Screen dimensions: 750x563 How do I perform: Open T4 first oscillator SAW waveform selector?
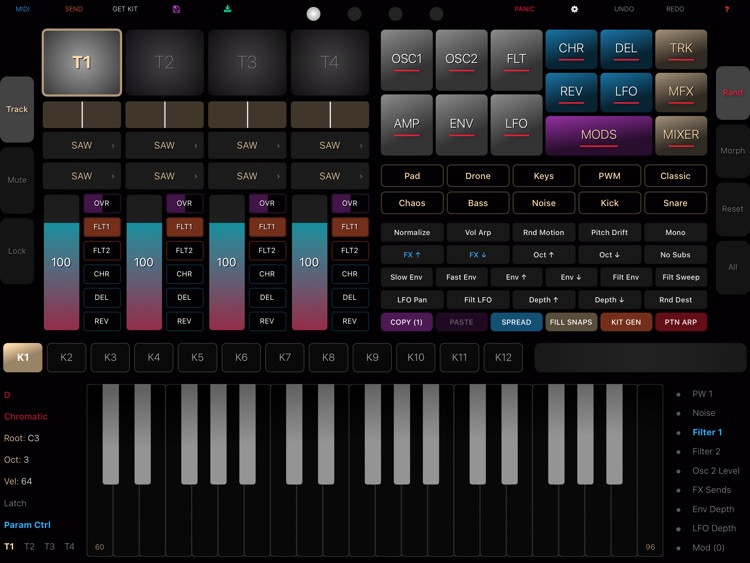coord(330,145)
